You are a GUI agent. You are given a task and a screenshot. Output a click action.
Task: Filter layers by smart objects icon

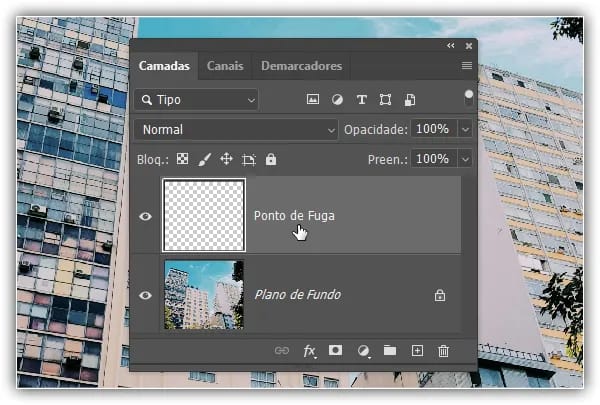pos(410,100)
